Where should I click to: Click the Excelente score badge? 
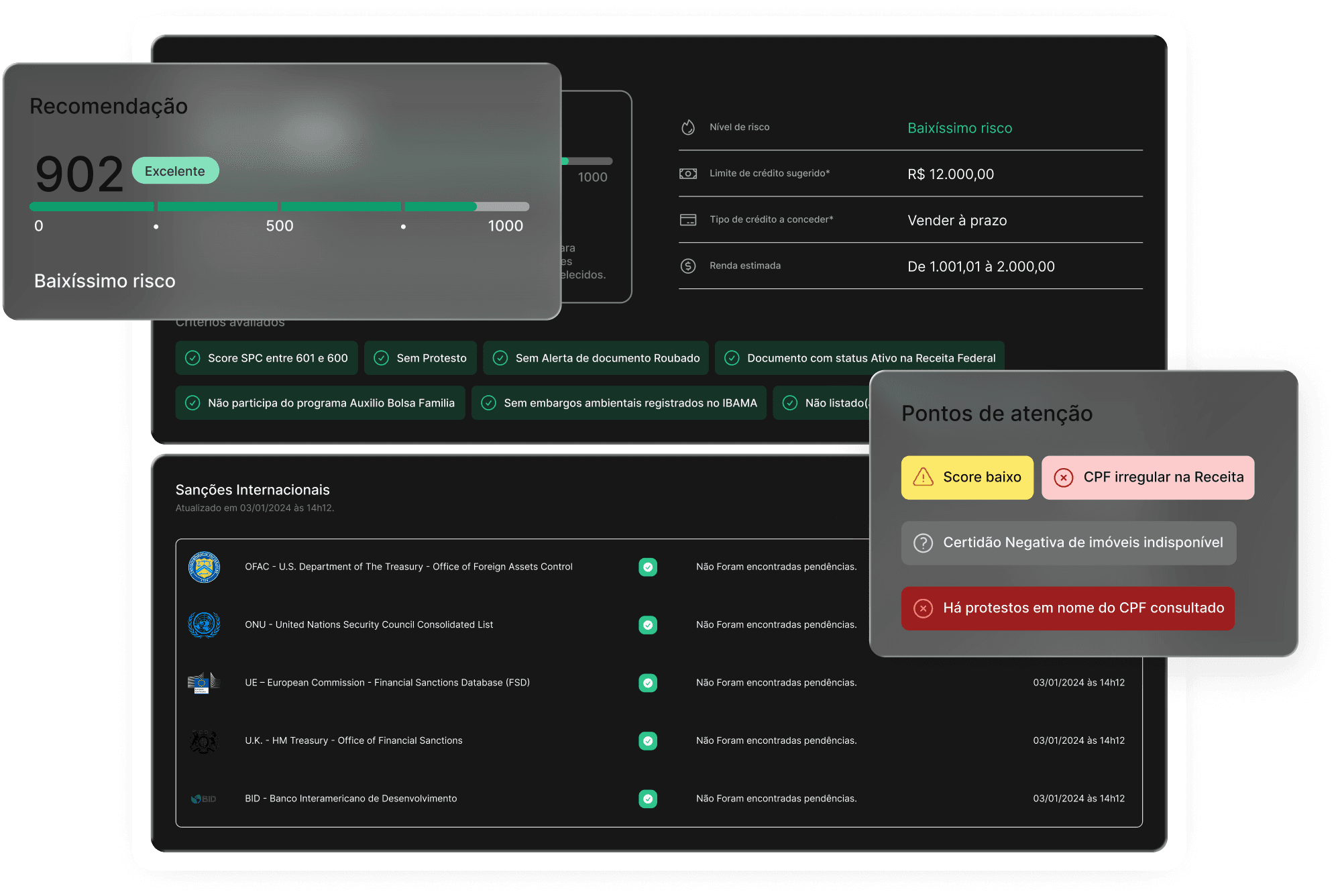click(175, 171)
